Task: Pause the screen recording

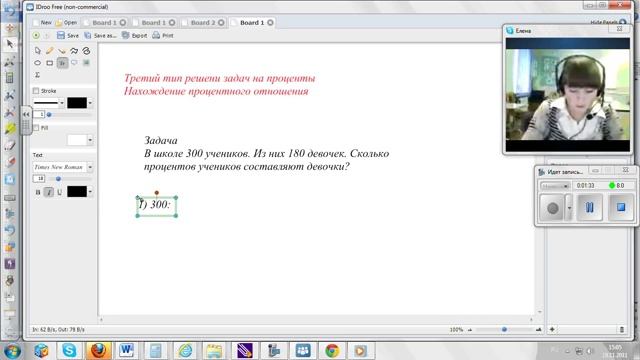Action: pyautogui.click(x=589, y=207)
